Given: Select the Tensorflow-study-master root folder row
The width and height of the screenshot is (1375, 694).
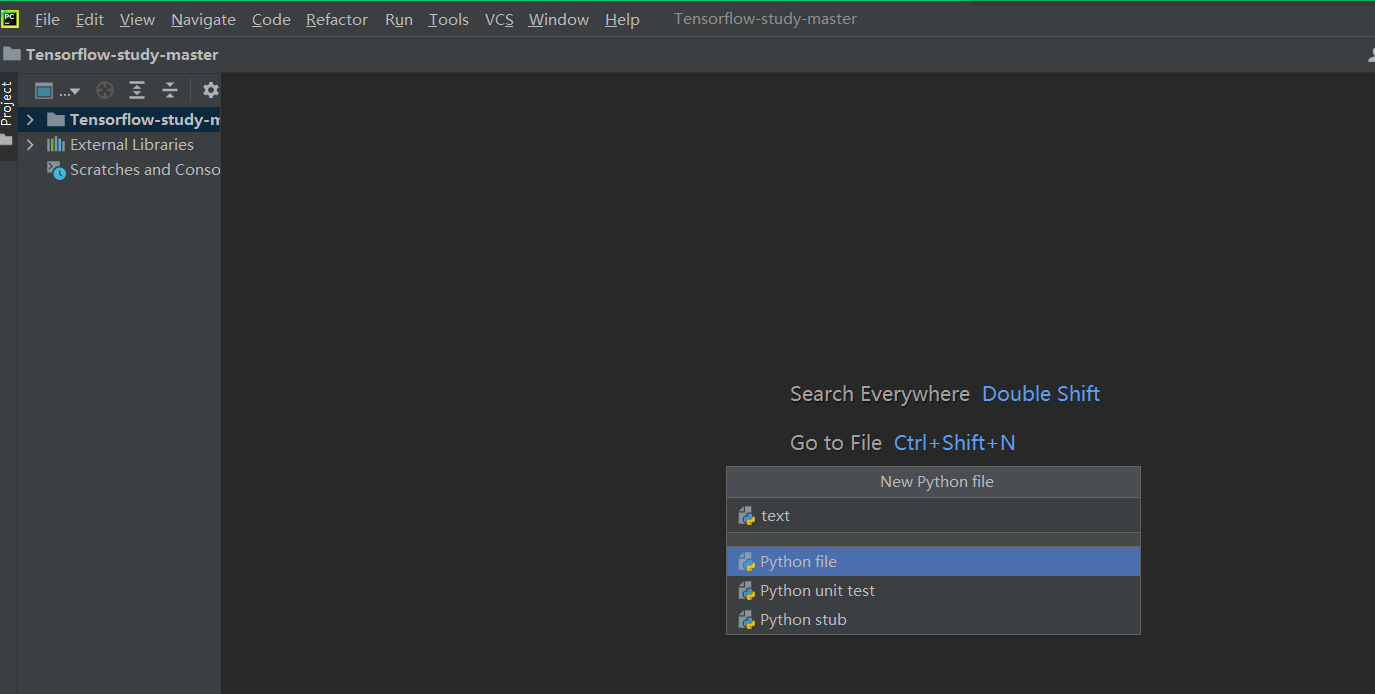Looking at the screenshot, I should [x=119, y=120].
